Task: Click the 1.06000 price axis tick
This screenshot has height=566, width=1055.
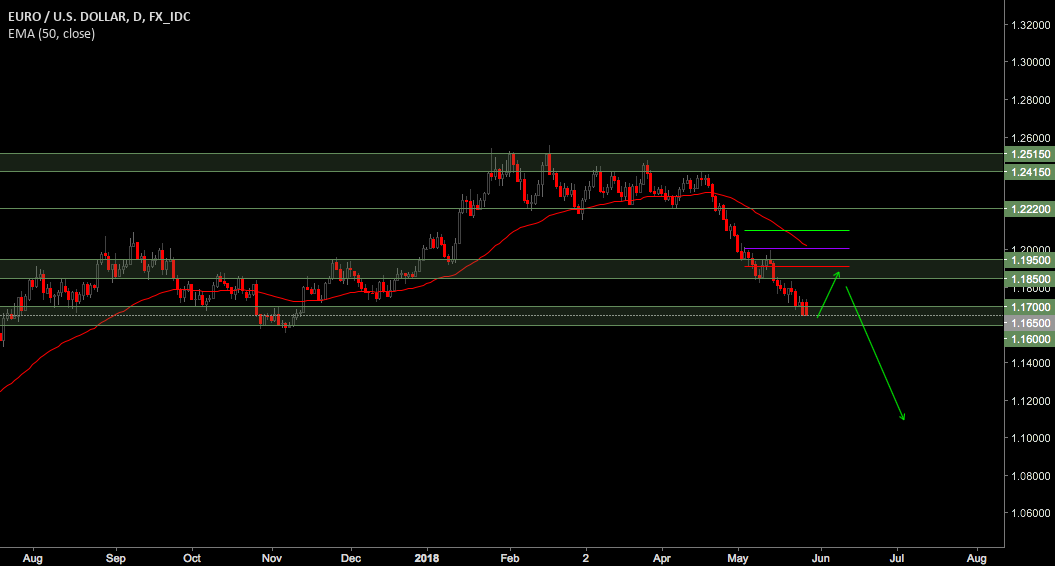Action: (1030, 513)
